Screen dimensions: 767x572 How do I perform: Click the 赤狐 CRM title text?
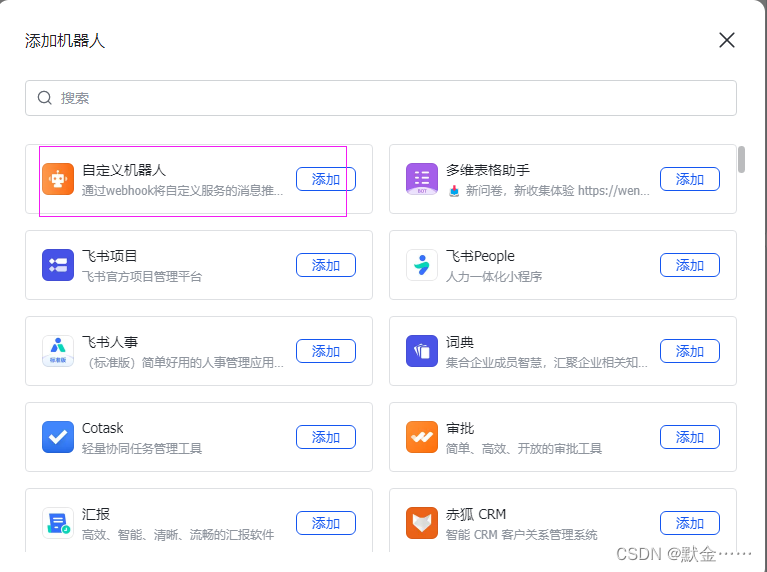tap(475, 514)
